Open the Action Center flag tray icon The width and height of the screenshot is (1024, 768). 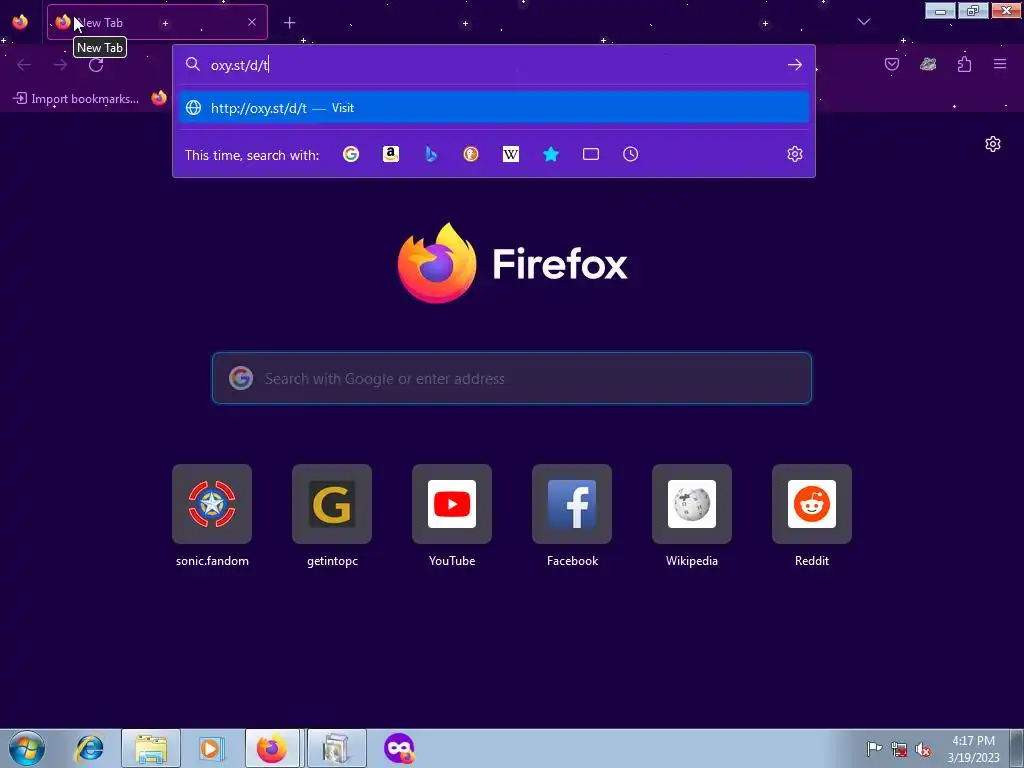(874, 749)
